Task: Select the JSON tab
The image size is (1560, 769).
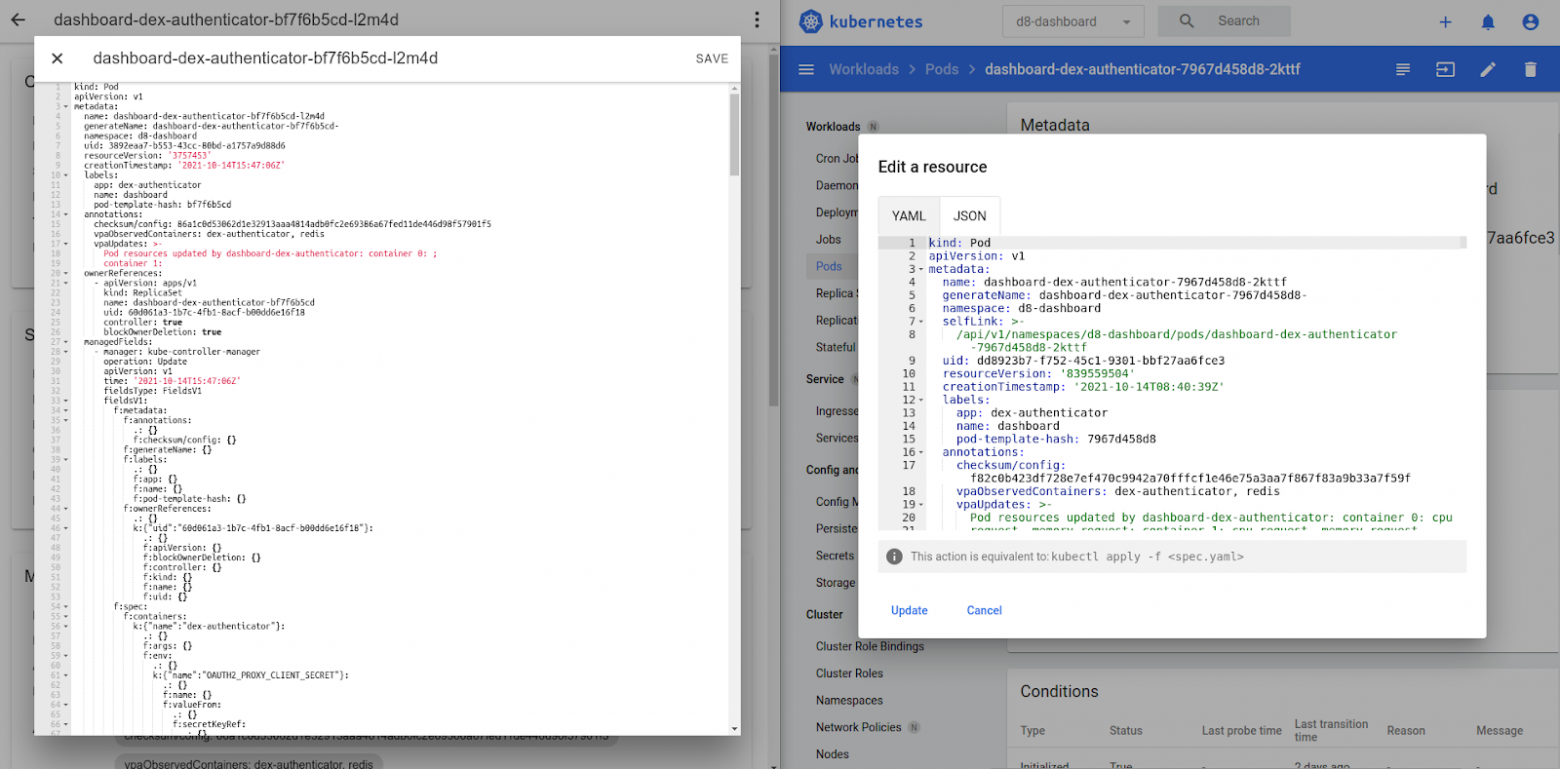Action: (969, 216)
